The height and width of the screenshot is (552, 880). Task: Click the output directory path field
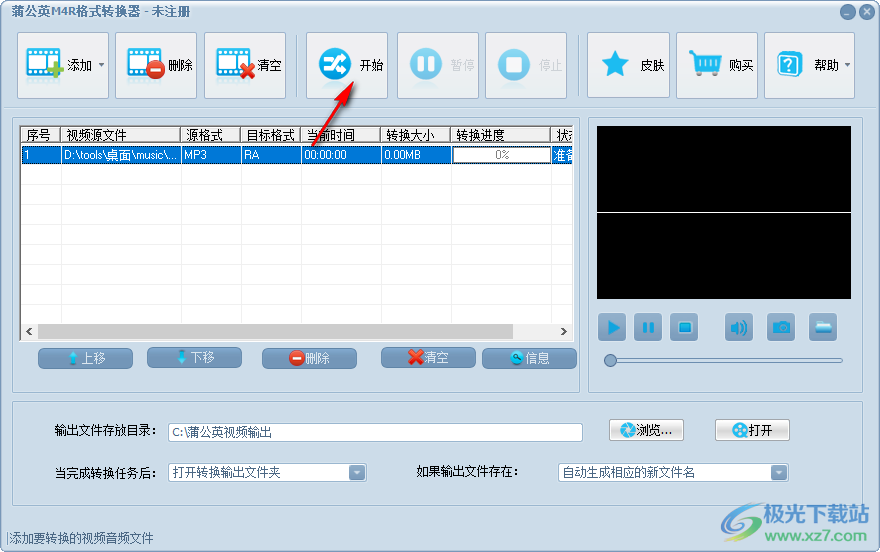point(375,433)
